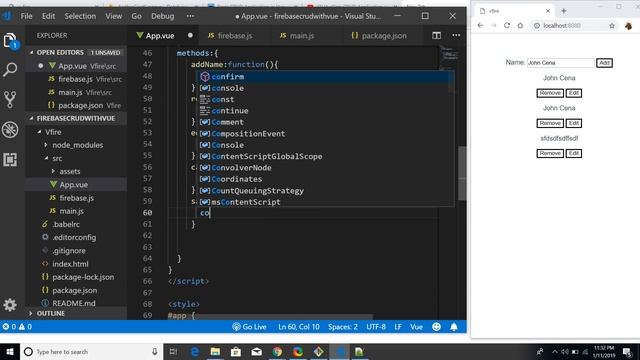Image resolution: width=640 pixels, height=360 pixels.
Task: Open the notifications bell in the status bar
Action: pyautogui.click(x=453, y=327)
